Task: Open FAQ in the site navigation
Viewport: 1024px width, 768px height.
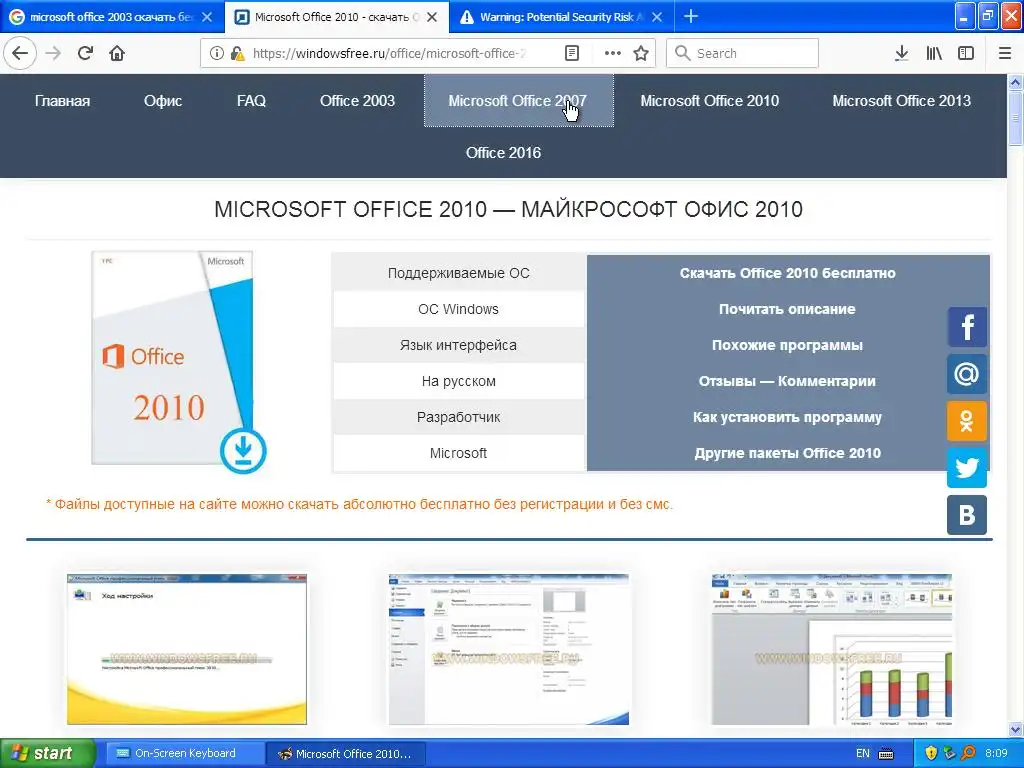Action: click(x=251, y=101)
